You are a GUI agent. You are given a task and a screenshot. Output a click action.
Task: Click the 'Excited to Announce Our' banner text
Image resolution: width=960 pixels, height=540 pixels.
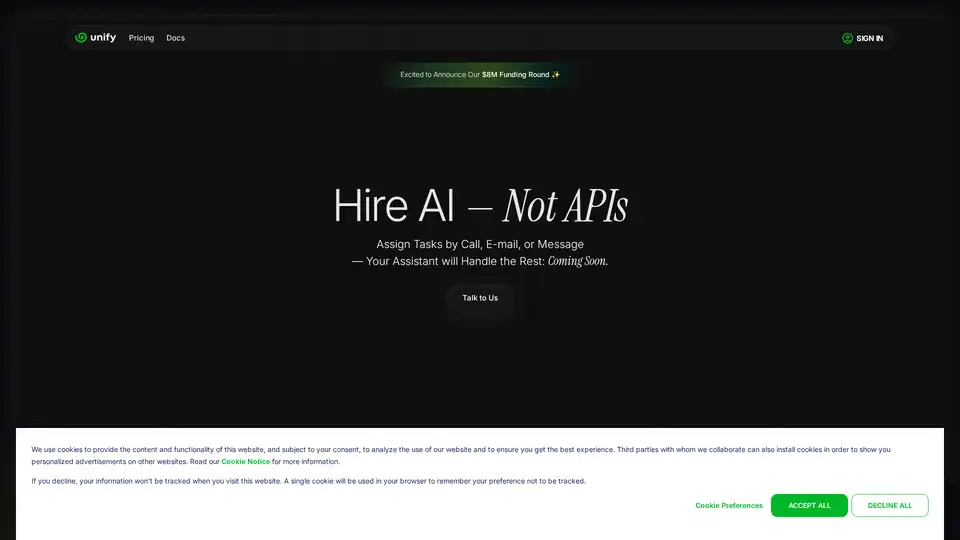[x=440, y=74]
